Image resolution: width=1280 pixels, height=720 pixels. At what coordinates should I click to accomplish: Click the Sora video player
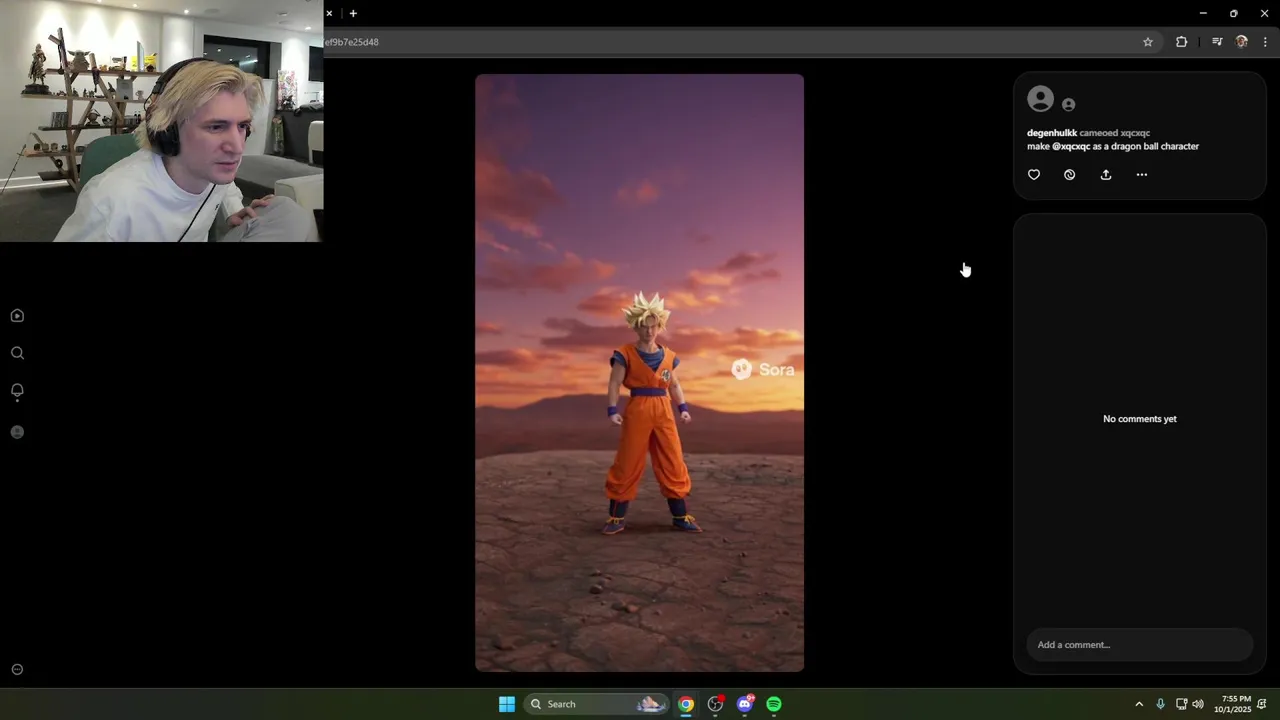coord(639,372)
